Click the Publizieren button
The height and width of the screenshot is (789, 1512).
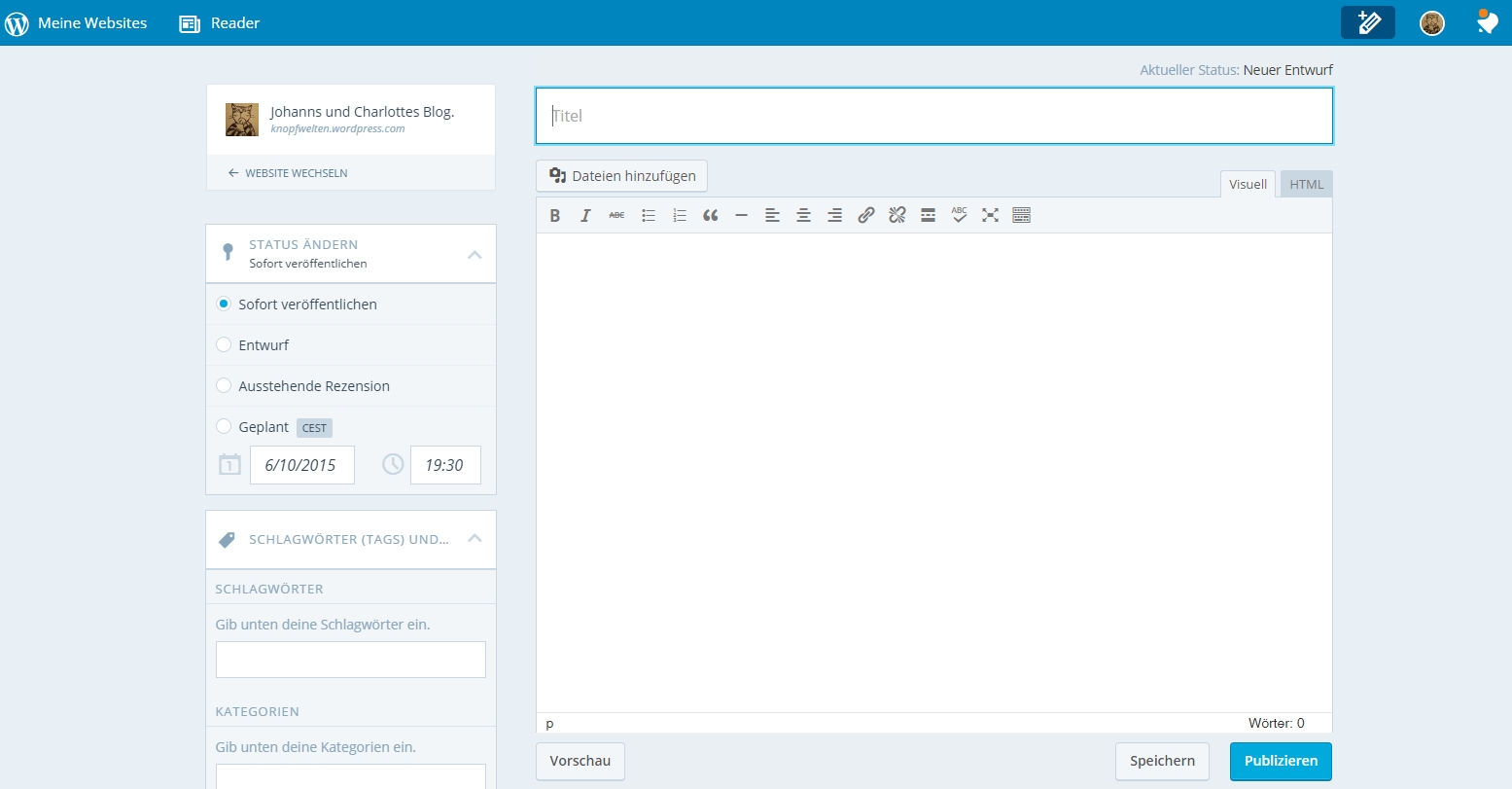pyautogui.click(x=1281, y=762)
